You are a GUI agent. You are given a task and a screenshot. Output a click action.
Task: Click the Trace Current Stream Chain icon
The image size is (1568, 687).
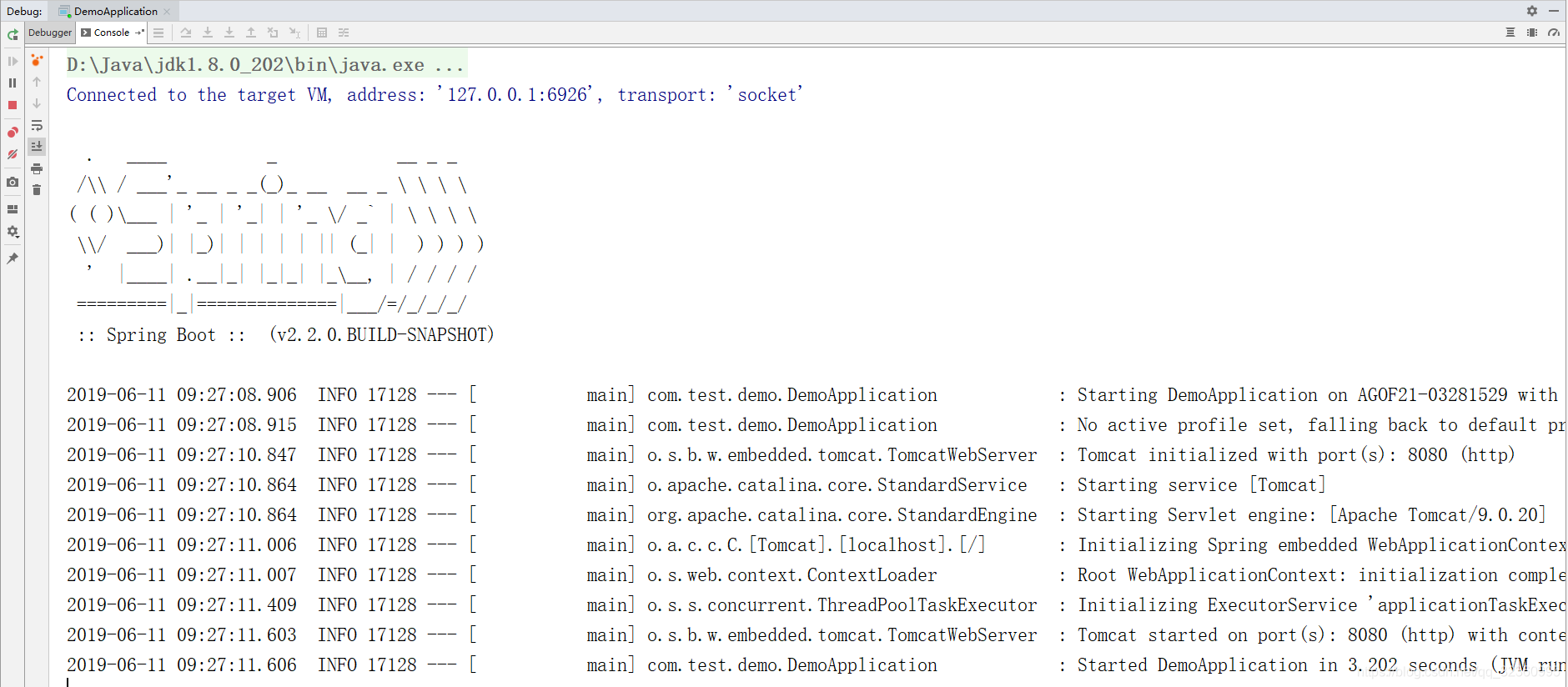344,33
